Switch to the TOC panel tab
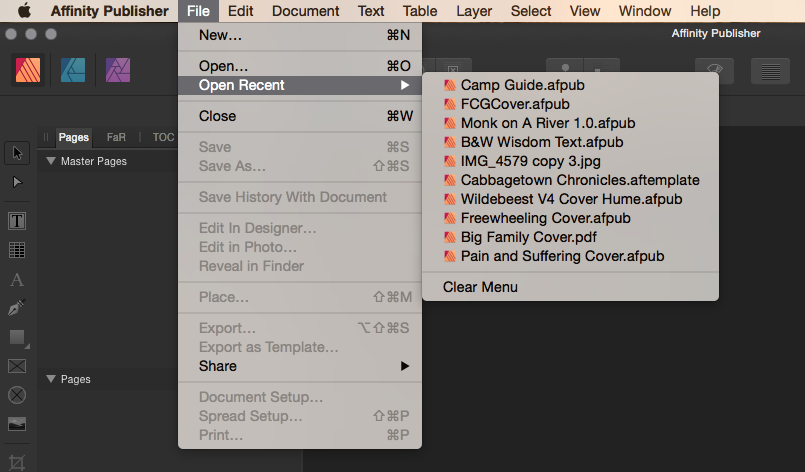The image size is (805, 472). pyautogui.click(x=163, y=137)
